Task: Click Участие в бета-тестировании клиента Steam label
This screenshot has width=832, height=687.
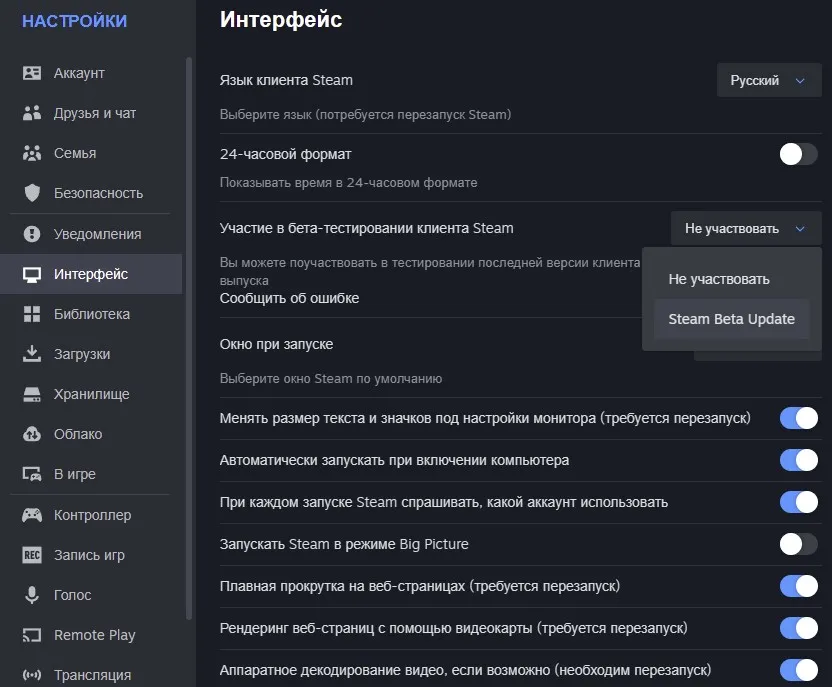Action: (x=367, y=228)
